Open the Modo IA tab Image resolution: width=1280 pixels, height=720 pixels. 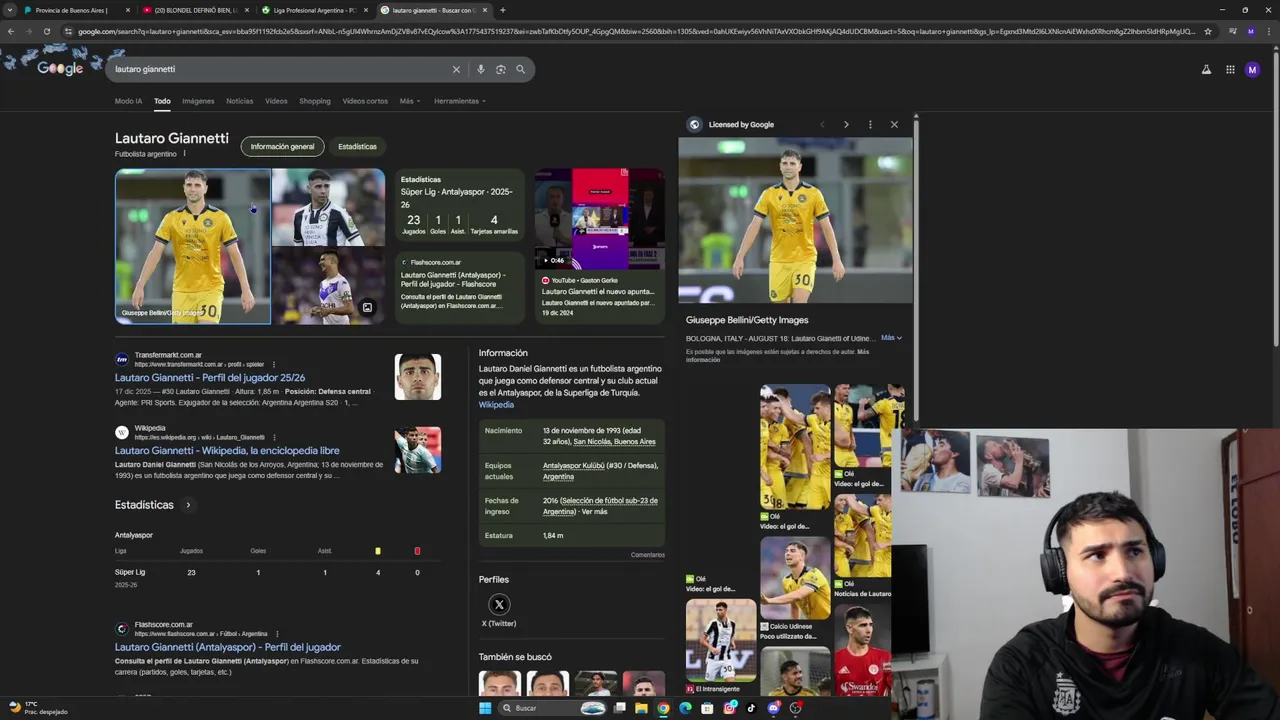[x=128, y=101]
